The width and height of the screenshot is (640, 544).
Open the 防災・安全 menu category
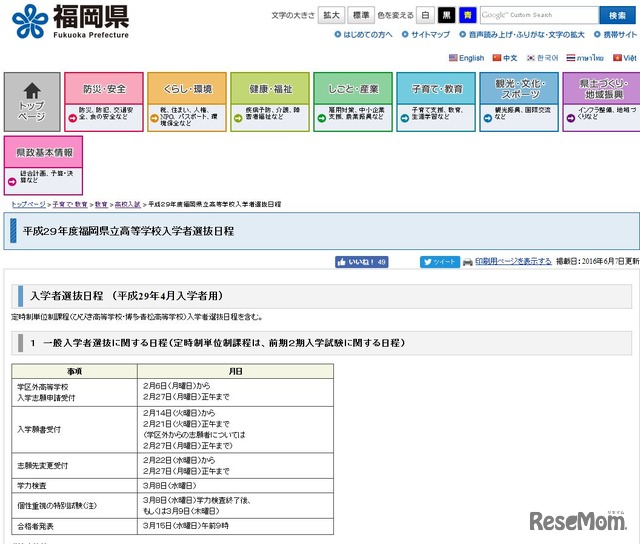coord(104,89)
